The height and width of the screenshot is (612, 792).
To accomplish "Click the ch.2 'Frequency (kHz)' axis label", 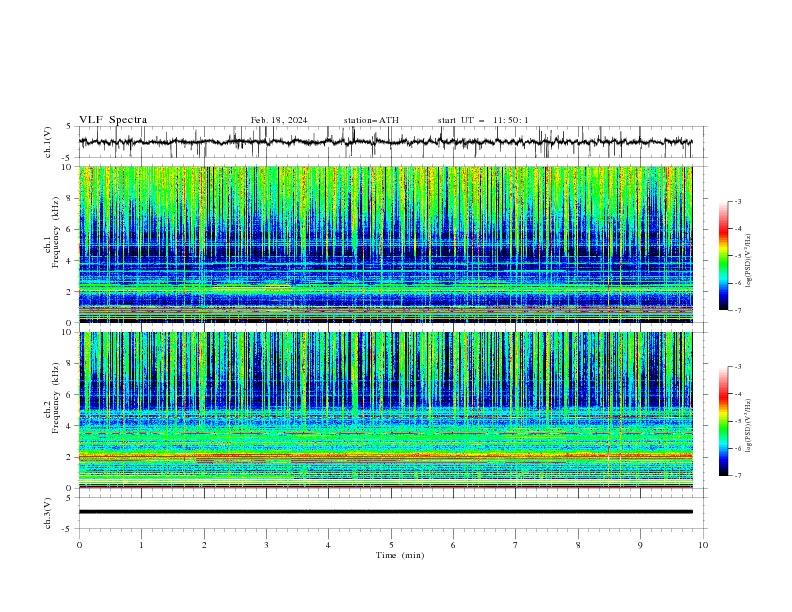I will point(56,397).
